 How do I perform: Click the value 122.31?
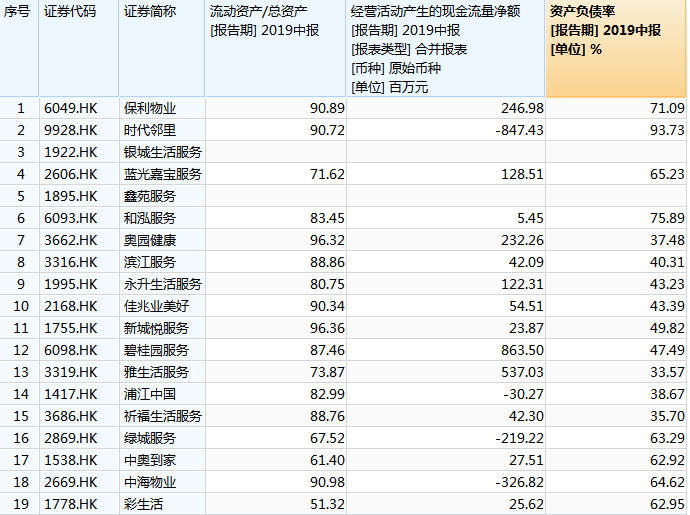[522, 284]
